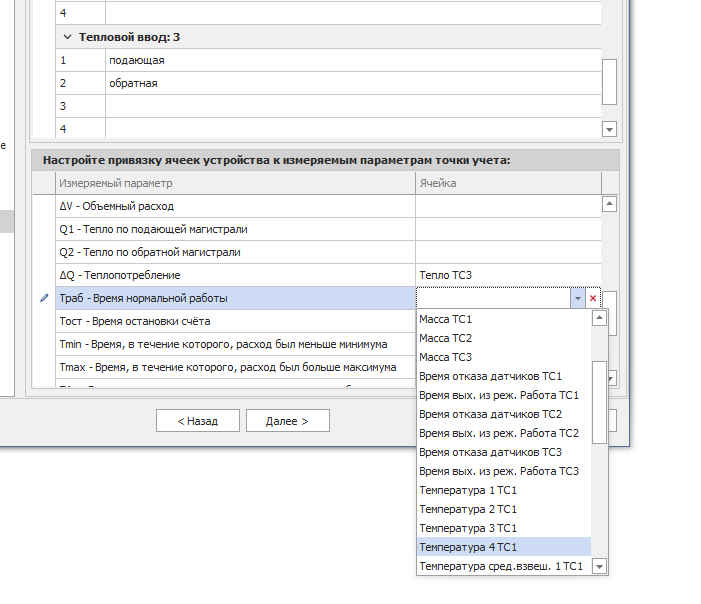The width and height of the screenshot is (701, 604).
Task: Click the Далее button
Action: tap(287, 421)
